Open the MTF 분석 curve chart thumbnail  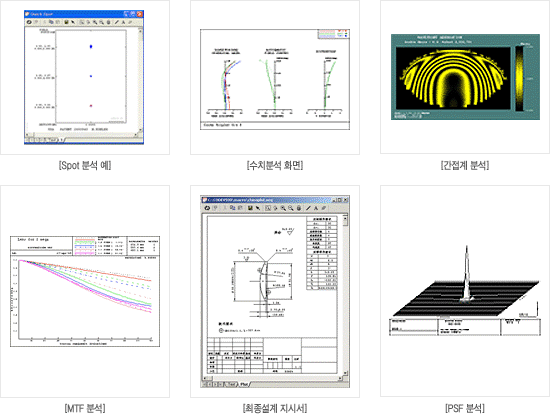click(85, 291)
